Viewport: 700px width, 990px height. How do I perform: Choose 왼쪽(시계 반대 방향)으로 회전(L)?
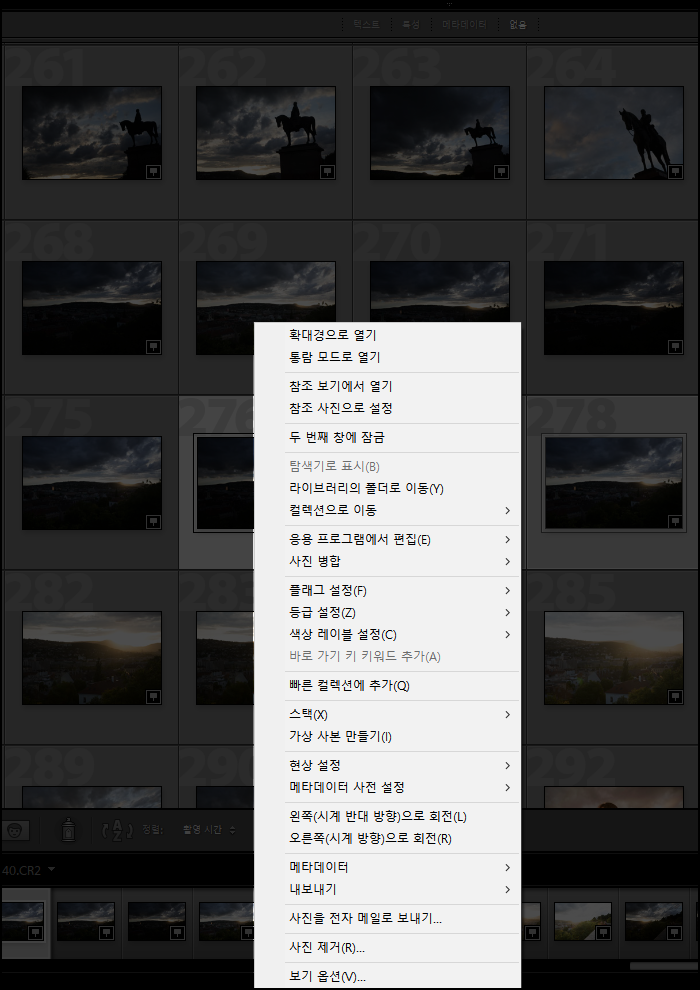(x=387, y=816)
